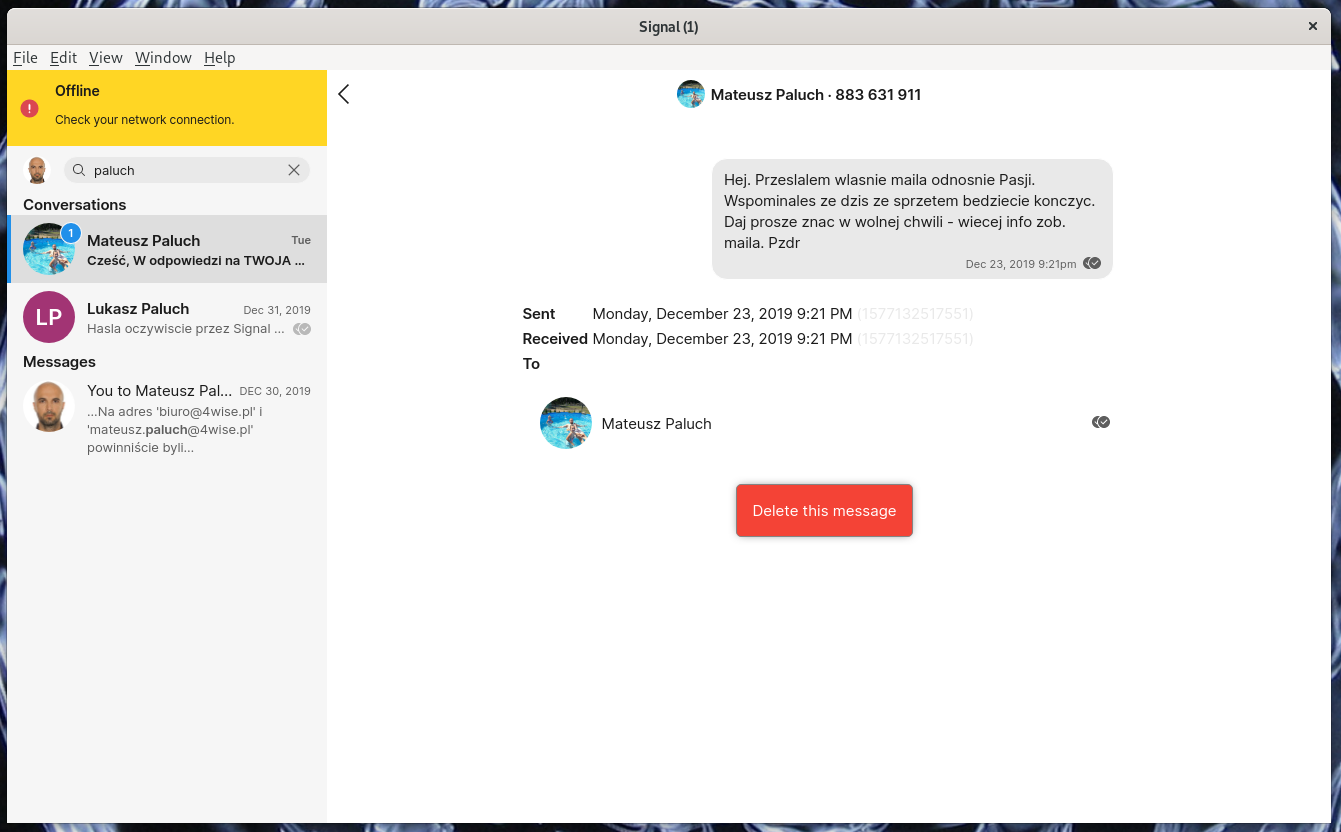Open Lukasz Paluch conversation

pos(167,317)
